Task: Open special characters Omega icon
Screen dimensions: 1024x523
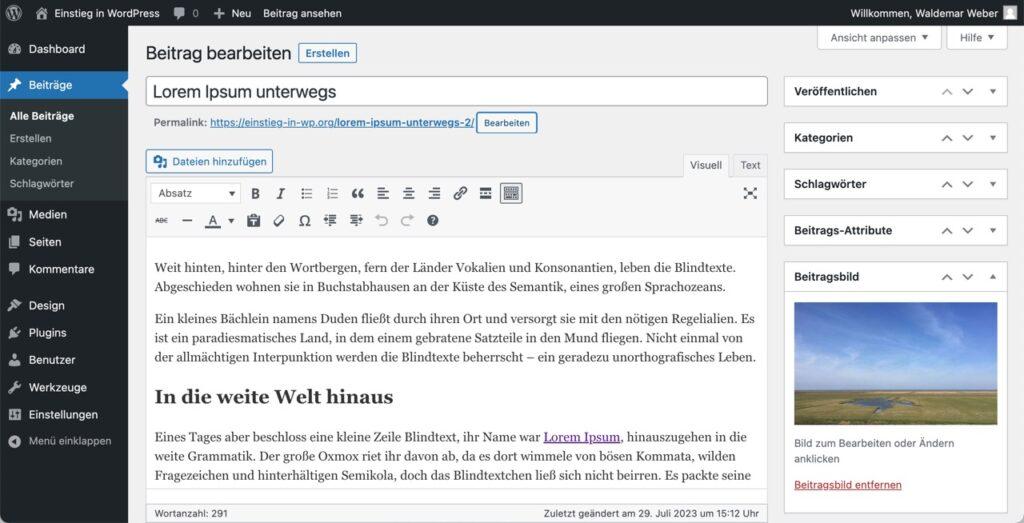Action: pyautogui.click(x=304, y=221)
